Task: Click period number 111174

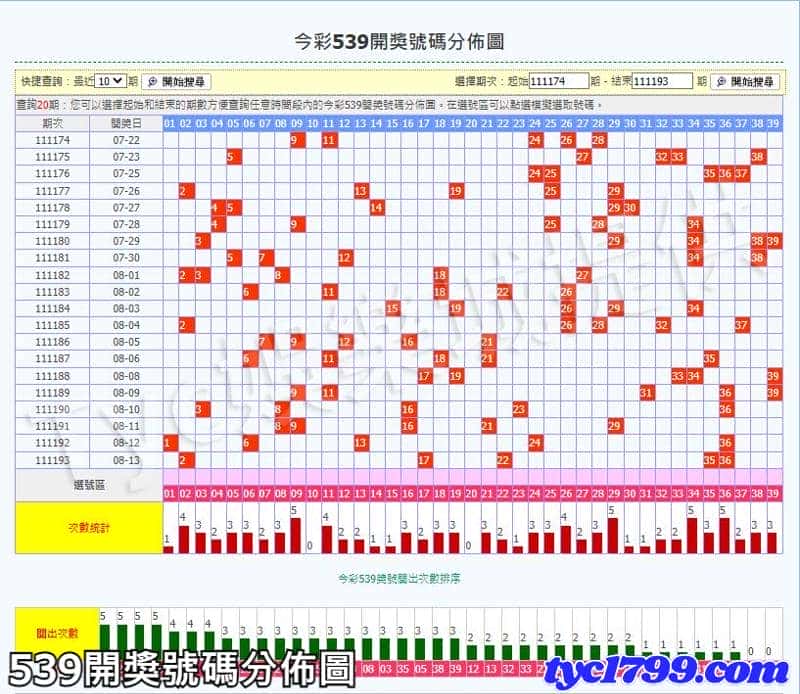Action: (53, 140)
